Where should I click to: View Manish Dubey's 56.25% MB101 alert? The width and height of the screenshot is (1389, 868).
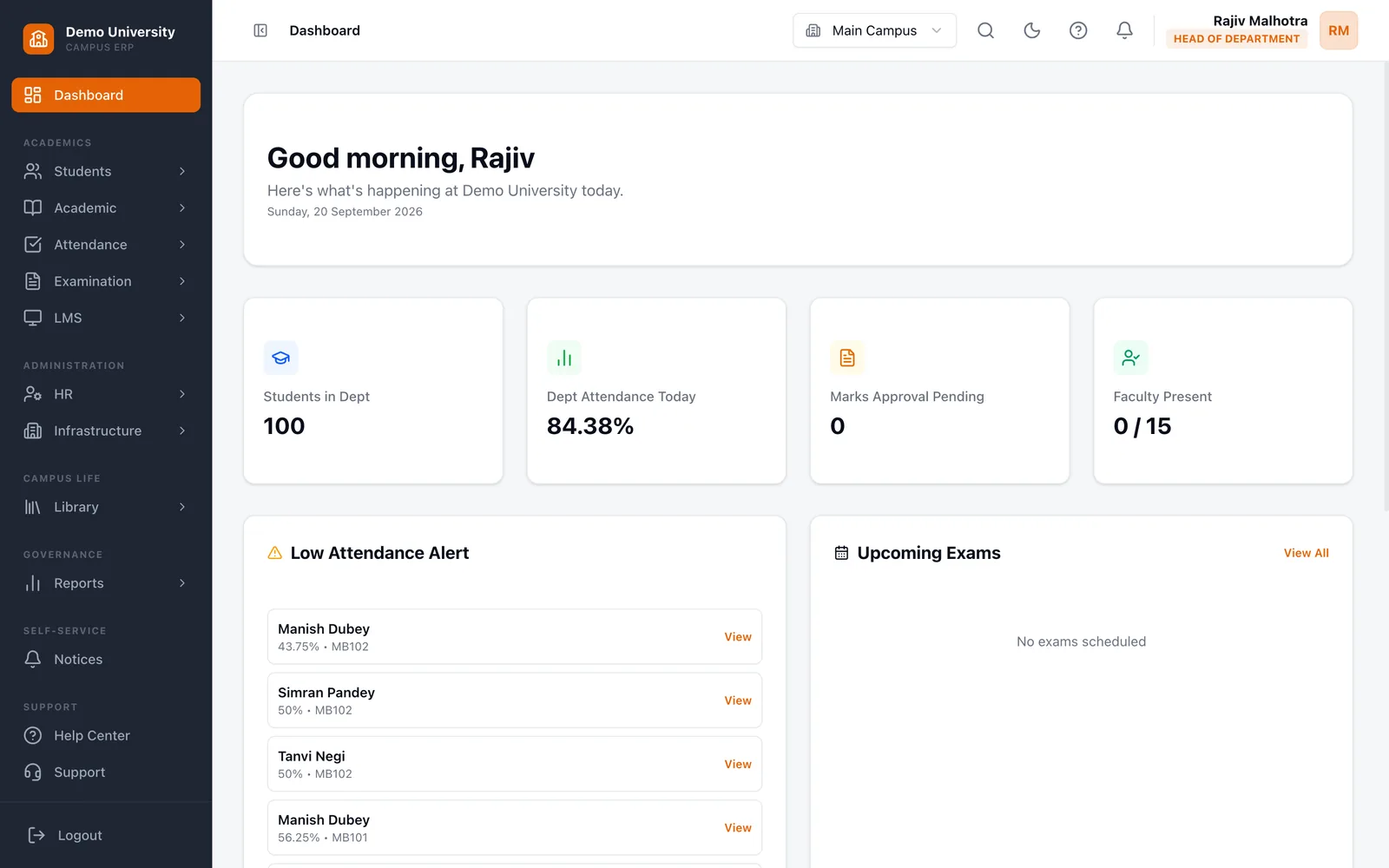(738, 828)
